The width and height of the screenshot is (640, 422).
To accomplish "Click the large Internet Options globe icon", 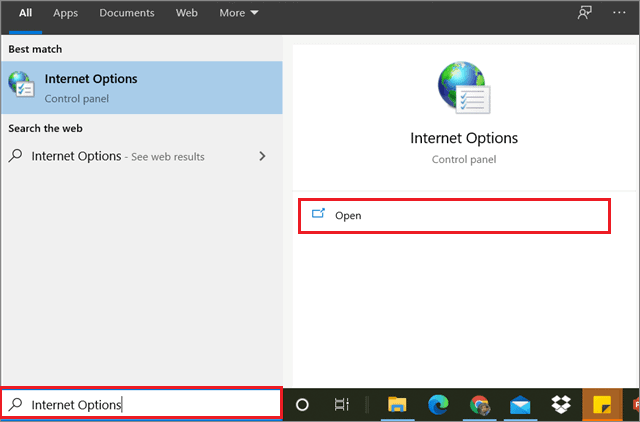I will pyautogui.click(x=464, y=88).
